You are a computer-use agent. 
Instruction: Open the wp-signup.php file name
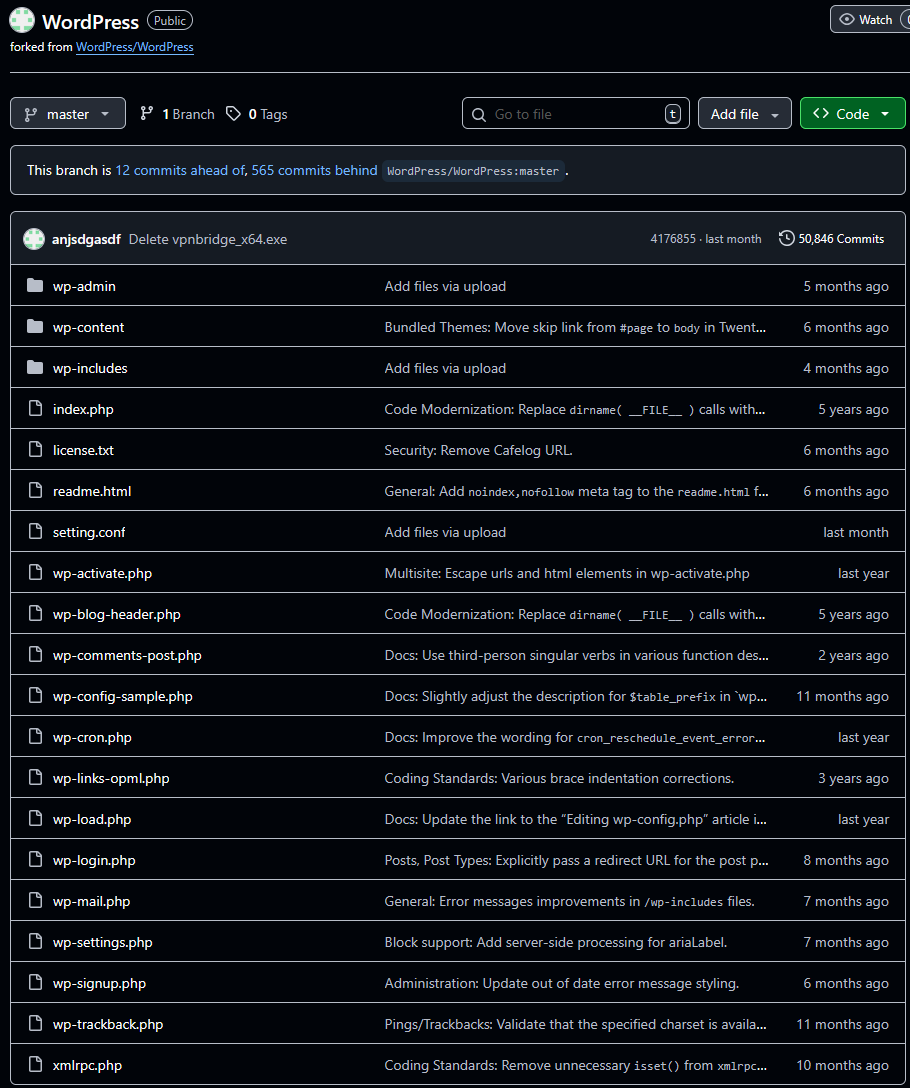coord(99,983)
